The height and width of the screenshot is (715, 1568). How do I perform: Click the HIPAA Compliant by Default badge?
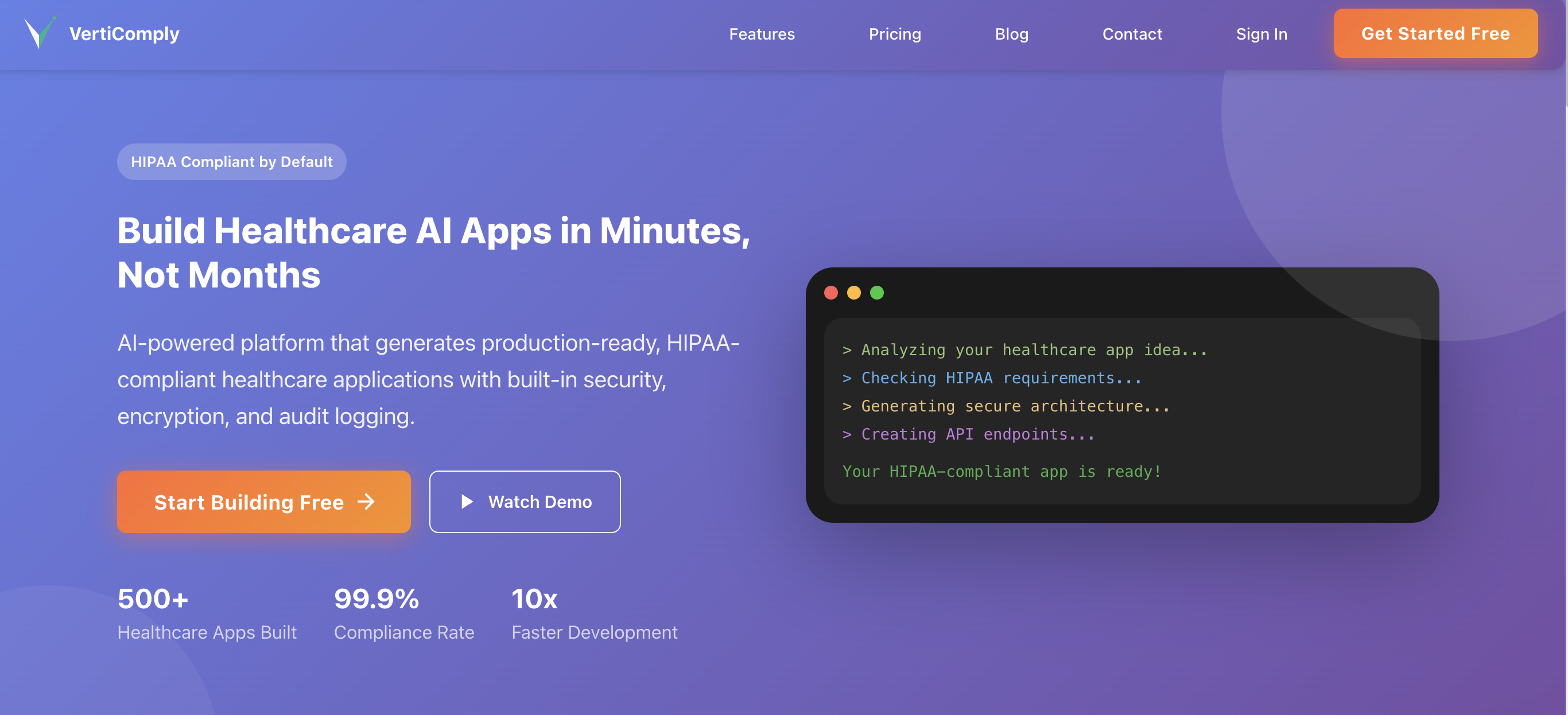tap(231, 162)
